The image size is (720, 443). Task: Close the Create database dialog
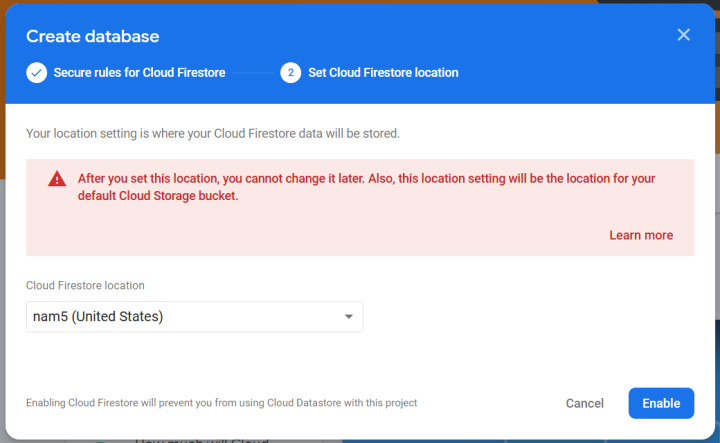(x=683, y=35)
